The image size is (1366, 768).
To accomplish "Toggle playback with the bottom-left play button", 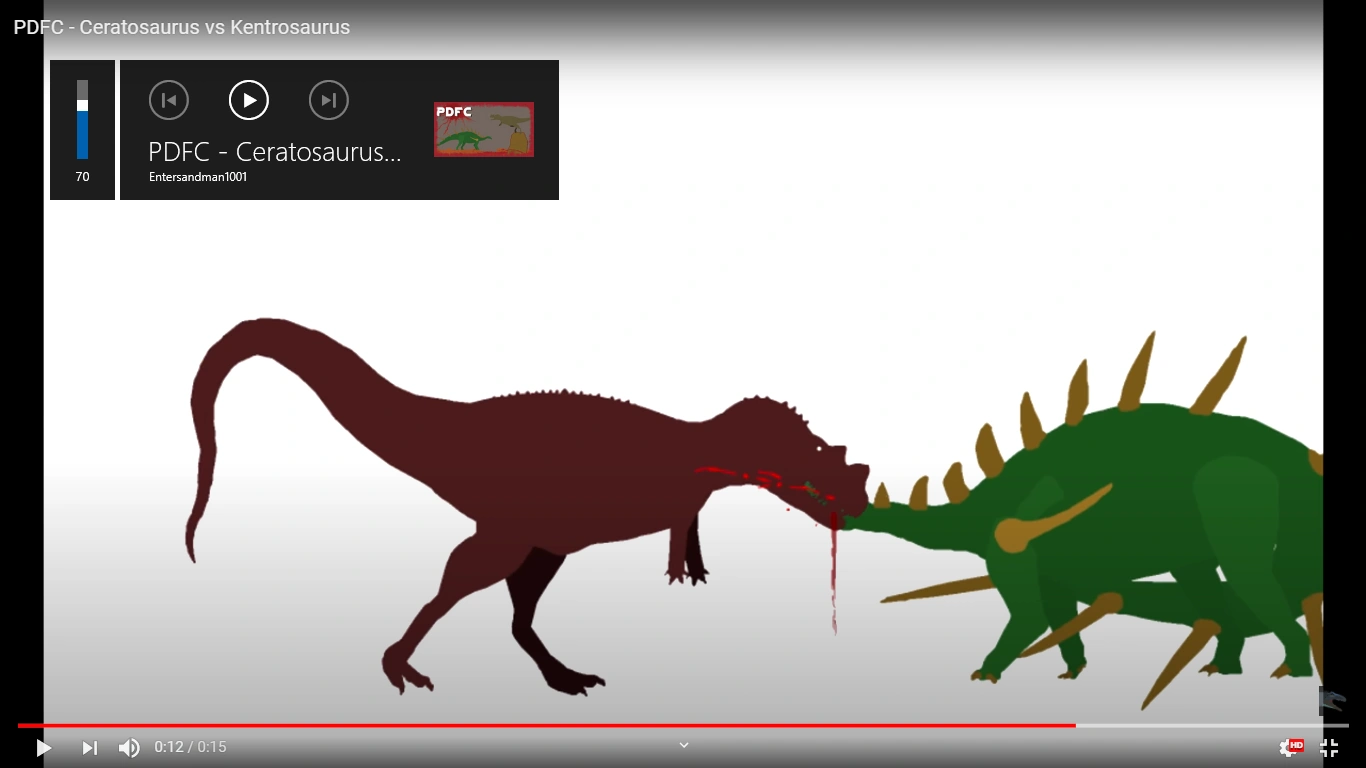I will pyautogui.click(x=44, y=747).
